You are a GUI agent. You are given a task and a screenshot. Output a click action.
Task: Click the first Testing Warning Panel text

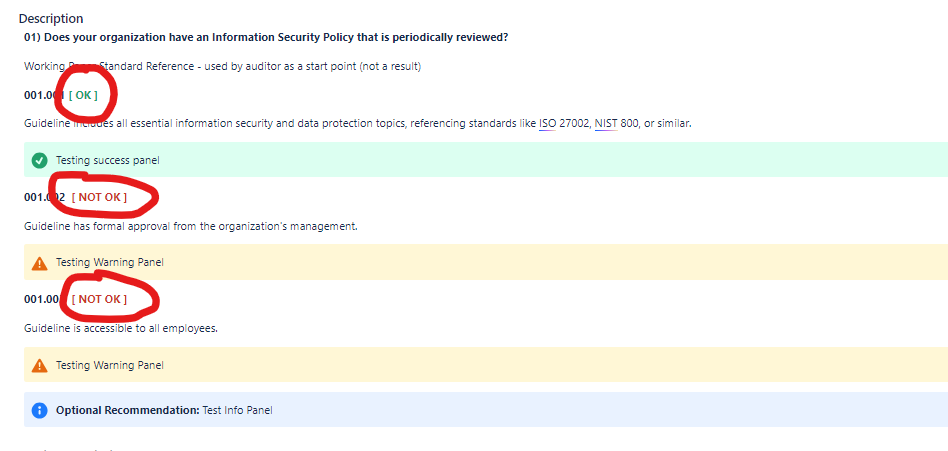point(109,262)
